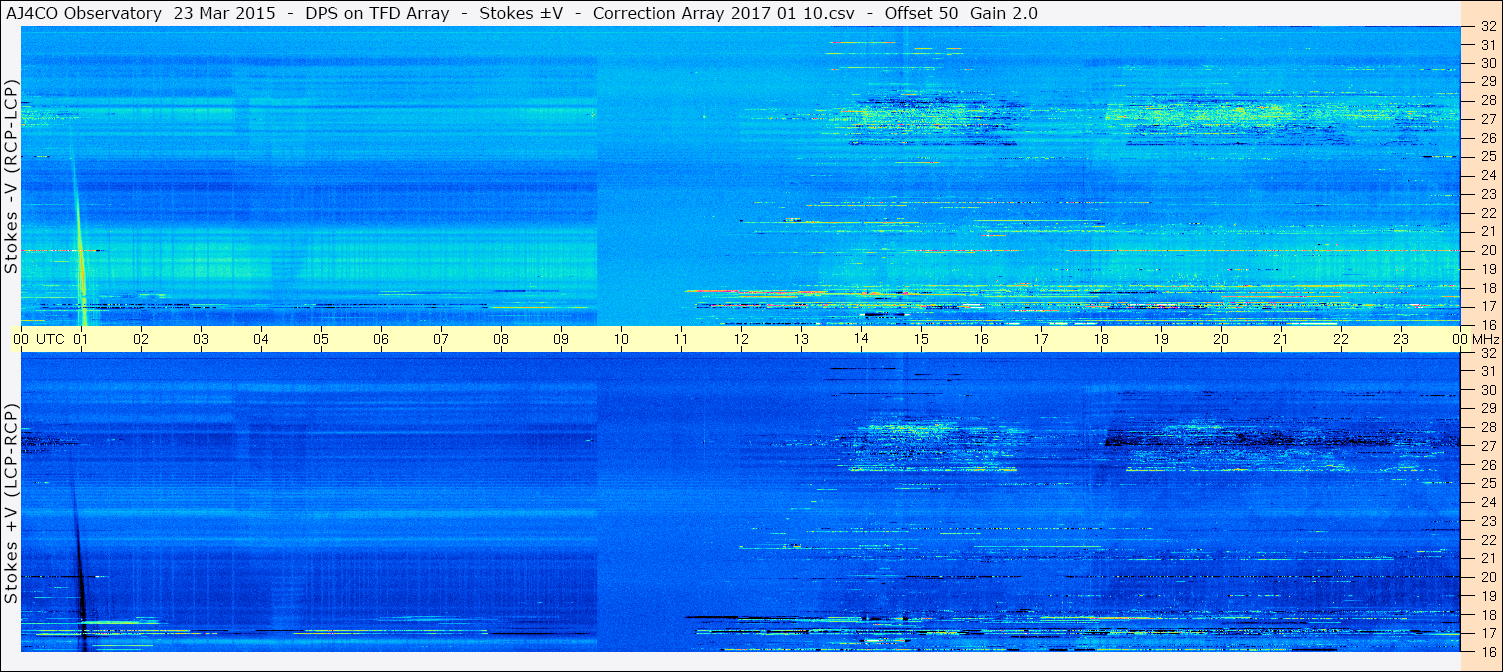Viewport: 1503px width, 672px height.
Task: Click the "DPS on TFD Array" text
Action: coord(380,13)
